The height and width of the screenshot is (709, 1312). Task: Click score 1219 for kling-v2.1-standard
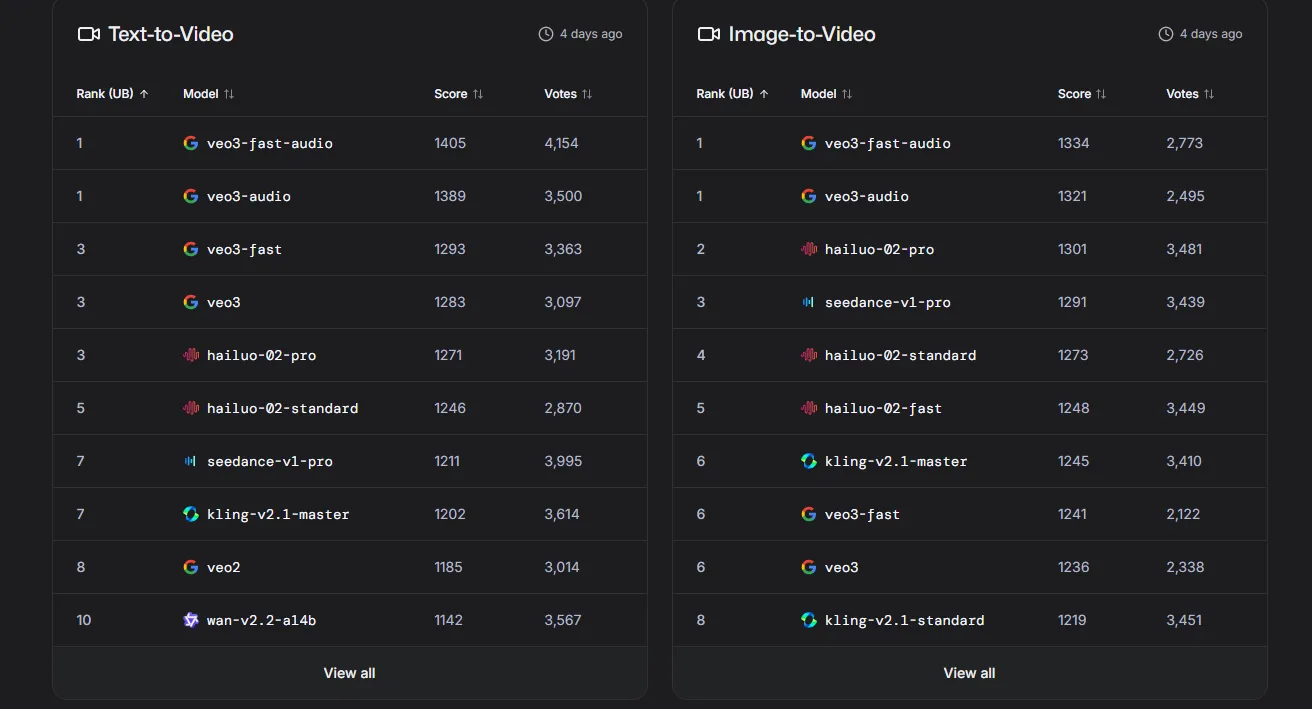pos(1072,620)
